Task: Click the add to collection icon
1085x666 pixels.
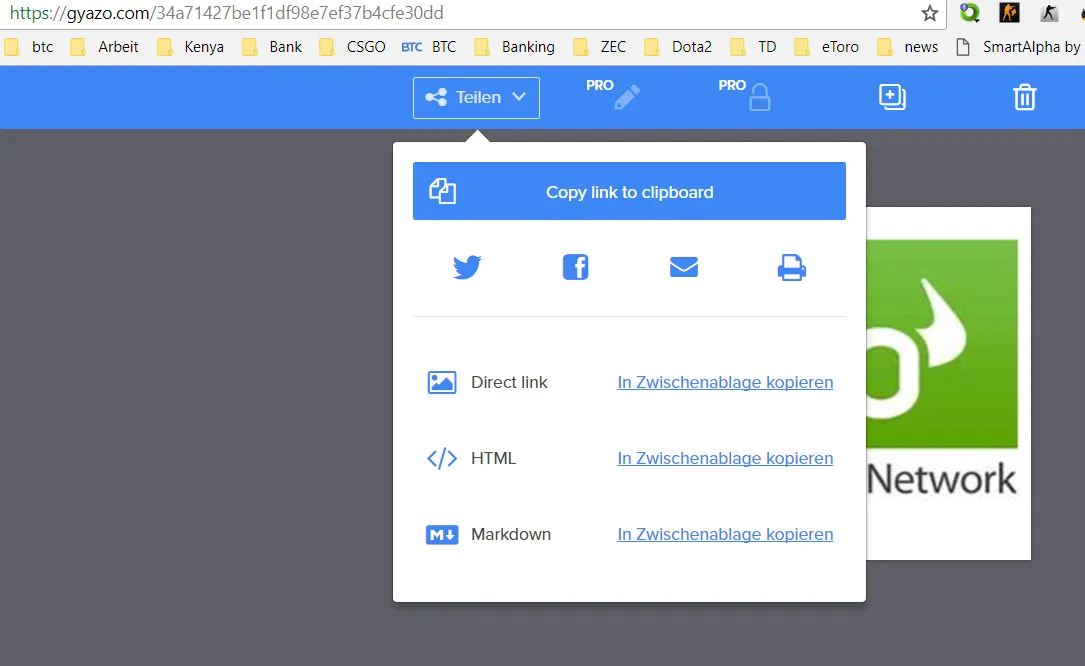Action: pyautogui.click(x=892, y=97)
